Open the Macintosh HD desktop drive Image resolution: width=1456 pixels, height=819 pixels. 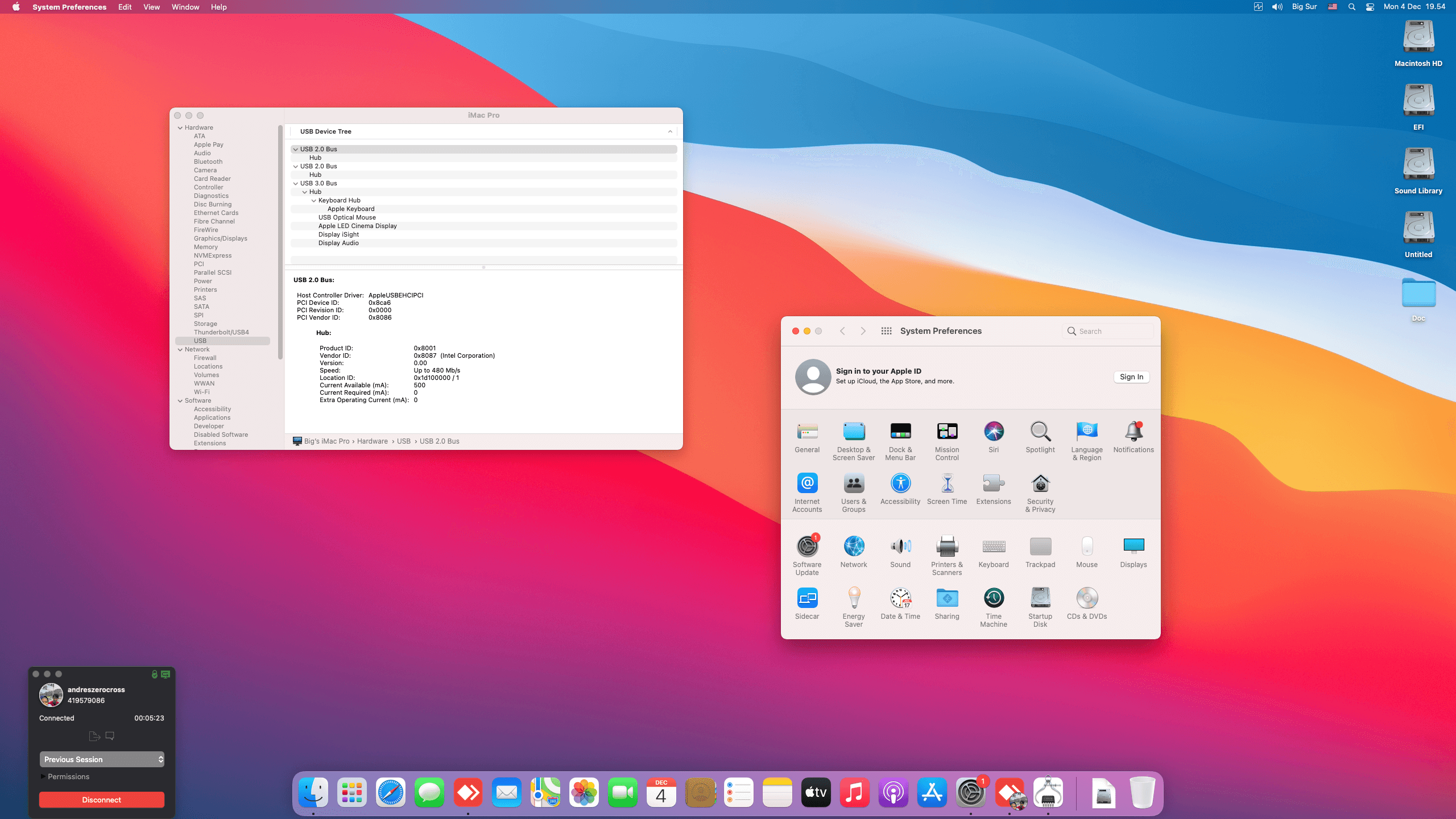pos(1418,44)
